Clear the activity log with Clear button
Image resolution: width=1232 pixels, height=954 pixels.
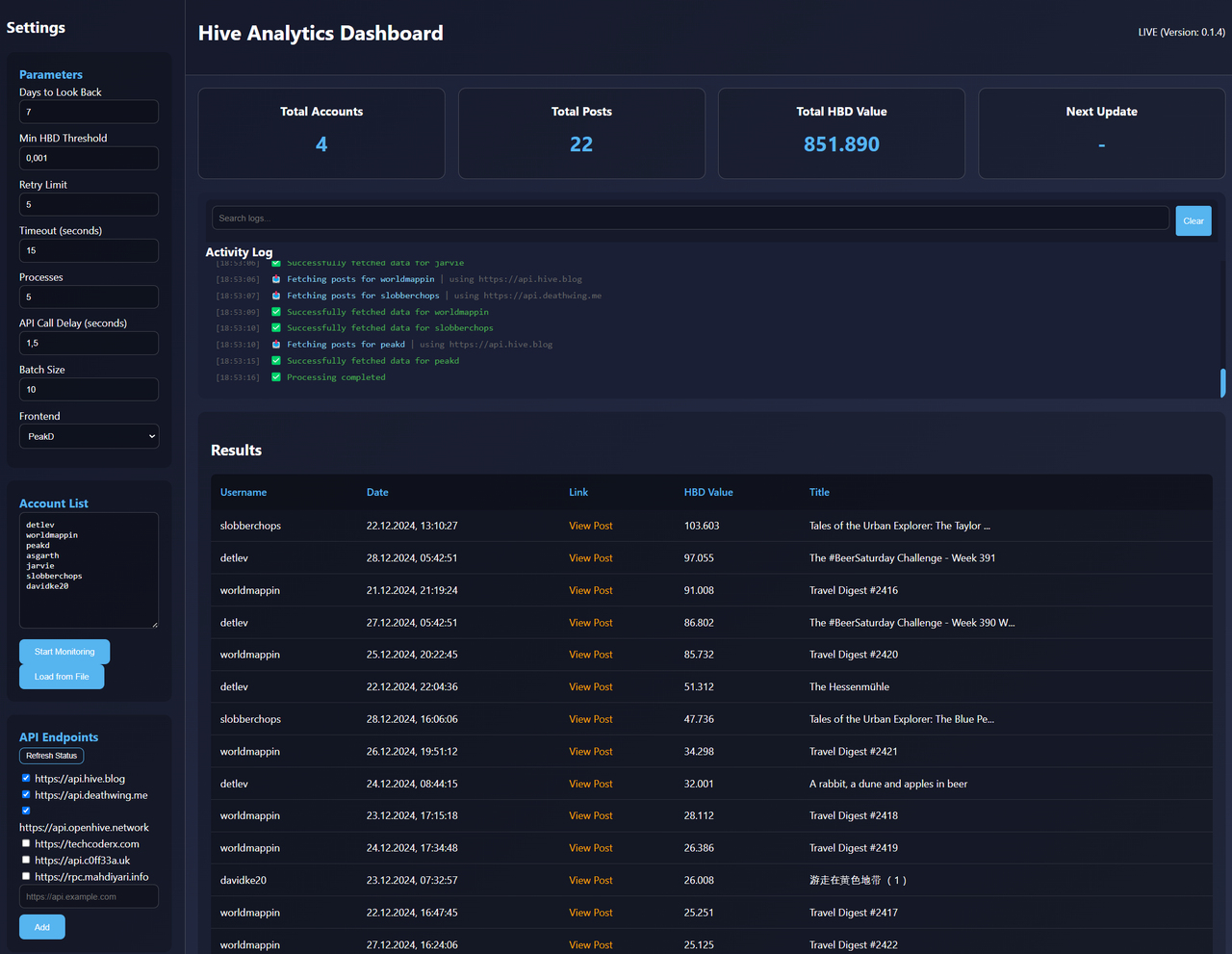[1193, 220]
